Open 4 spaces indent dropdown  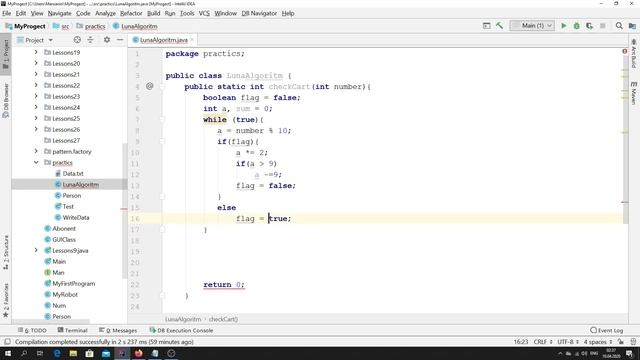598,342
